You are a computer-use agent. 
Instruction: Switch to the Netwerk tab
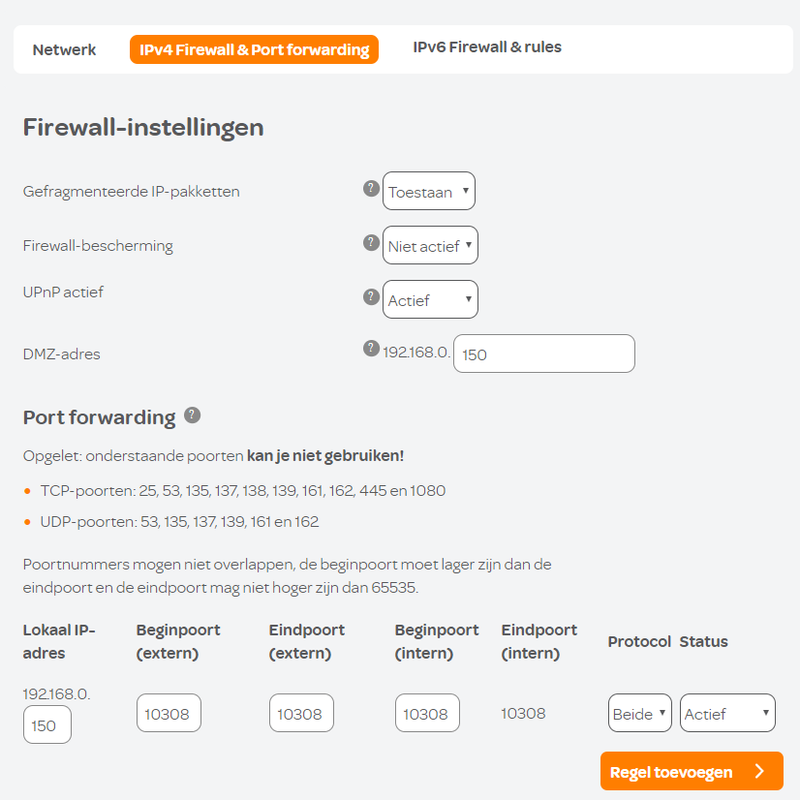64,50
